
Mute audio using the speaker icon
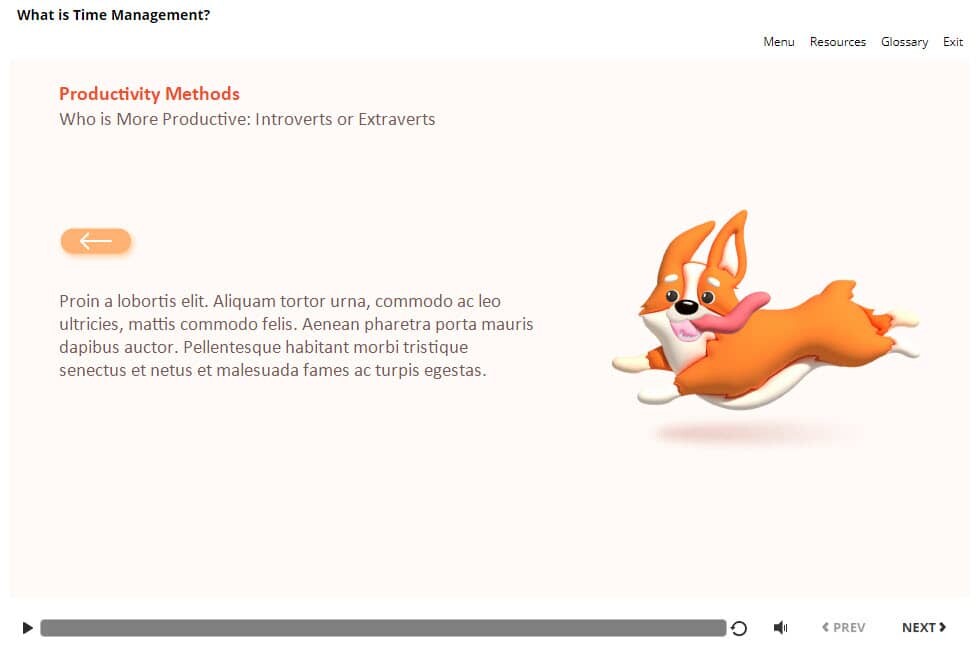click(780, 628)
